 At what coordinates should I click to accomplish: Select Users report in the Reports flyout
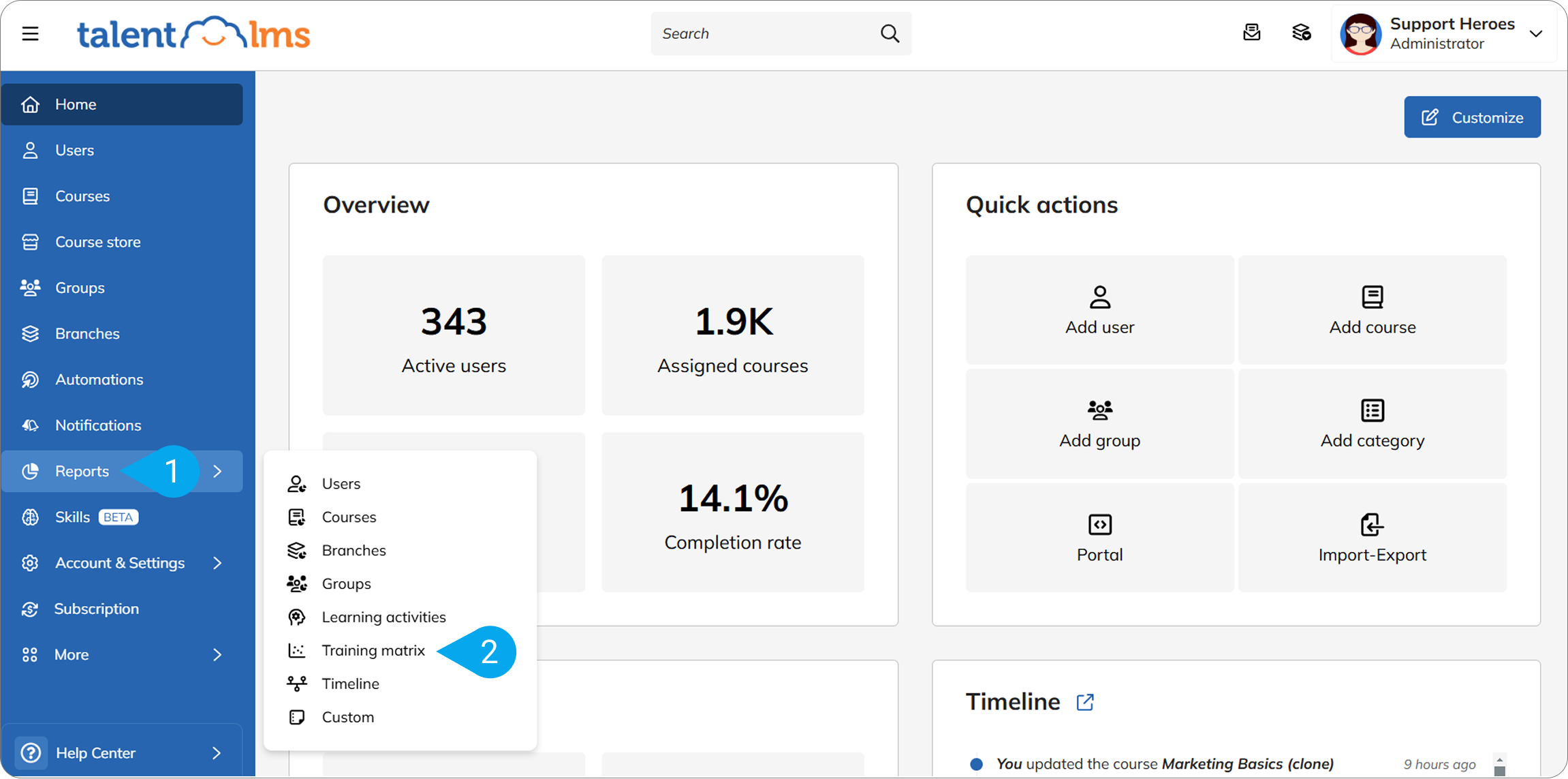point(400,483)
